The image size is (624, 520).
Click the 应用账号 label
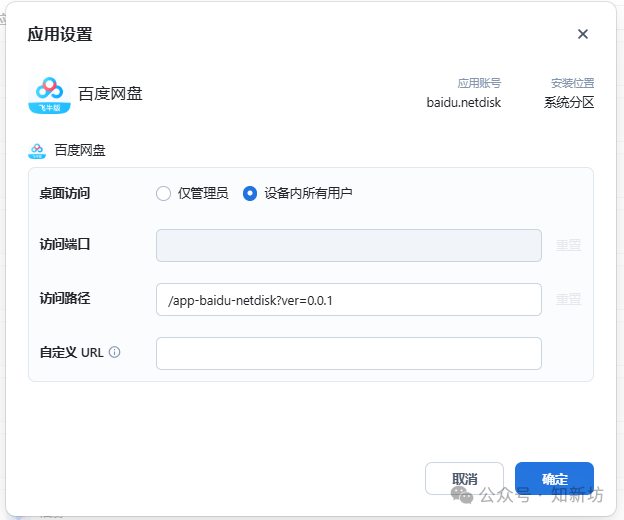[x=479, y=83]
